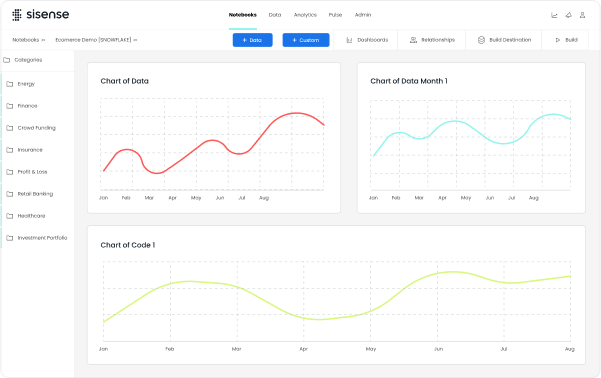Image resolution: width=601 pixels, height=378 pixels.
Task: Click the blue + Custom button
Action: pos(306,40)
